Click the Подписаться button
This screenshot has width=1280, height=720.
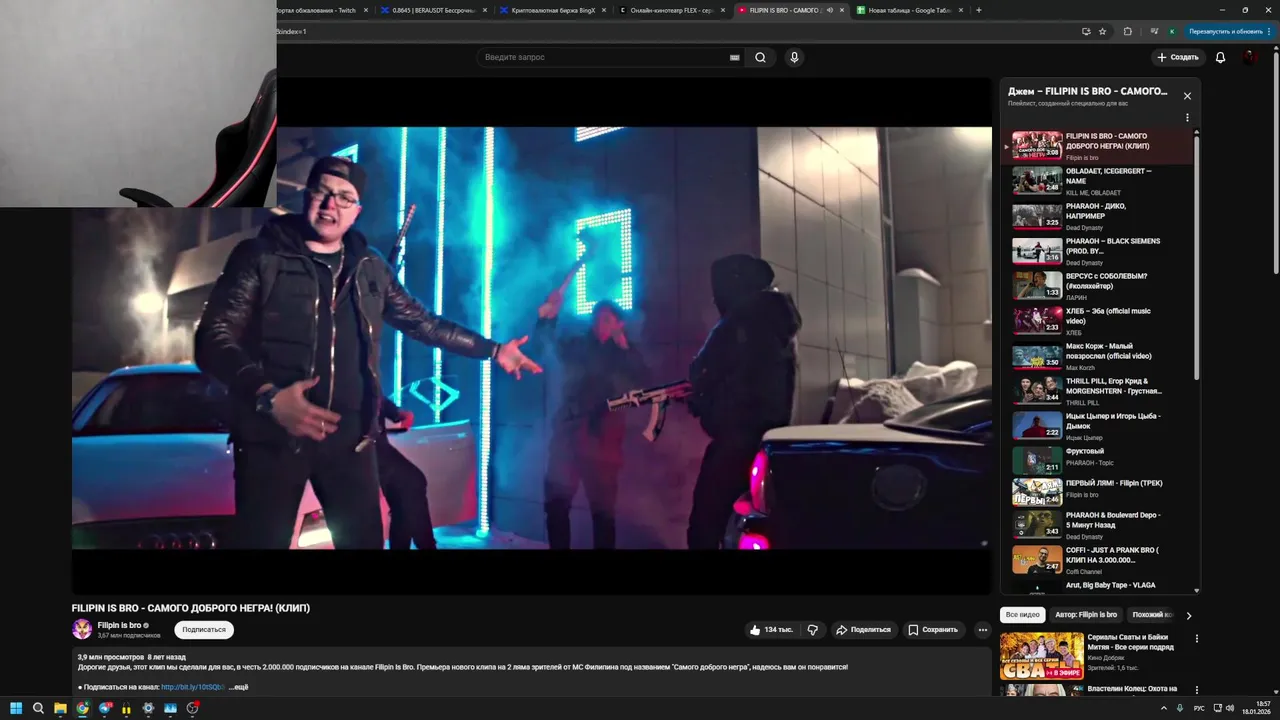pyautogui.click(x=204, y=630)
